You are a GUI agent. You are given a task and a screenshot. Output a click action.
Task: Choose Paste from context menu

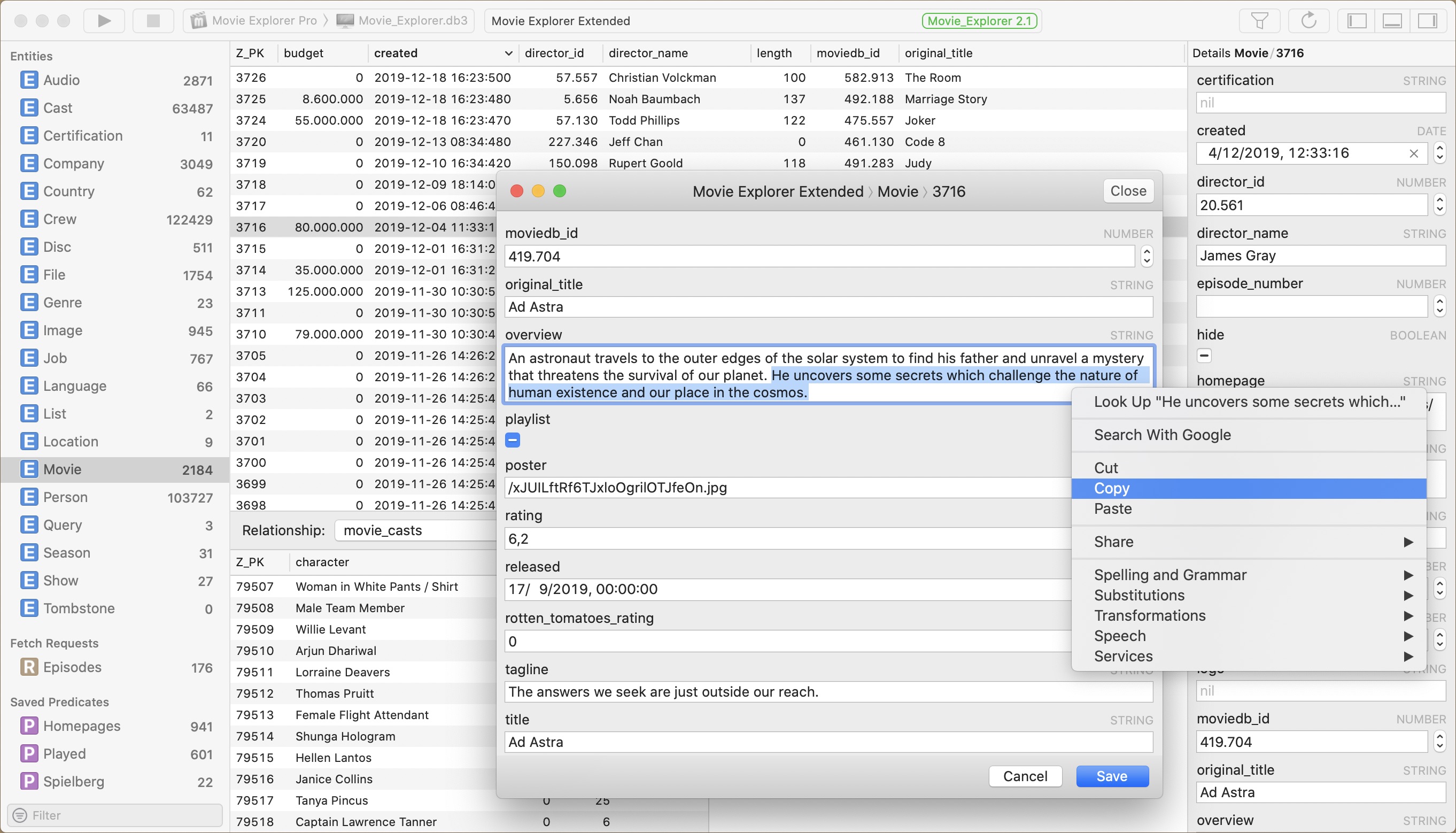coord(1249,508)
